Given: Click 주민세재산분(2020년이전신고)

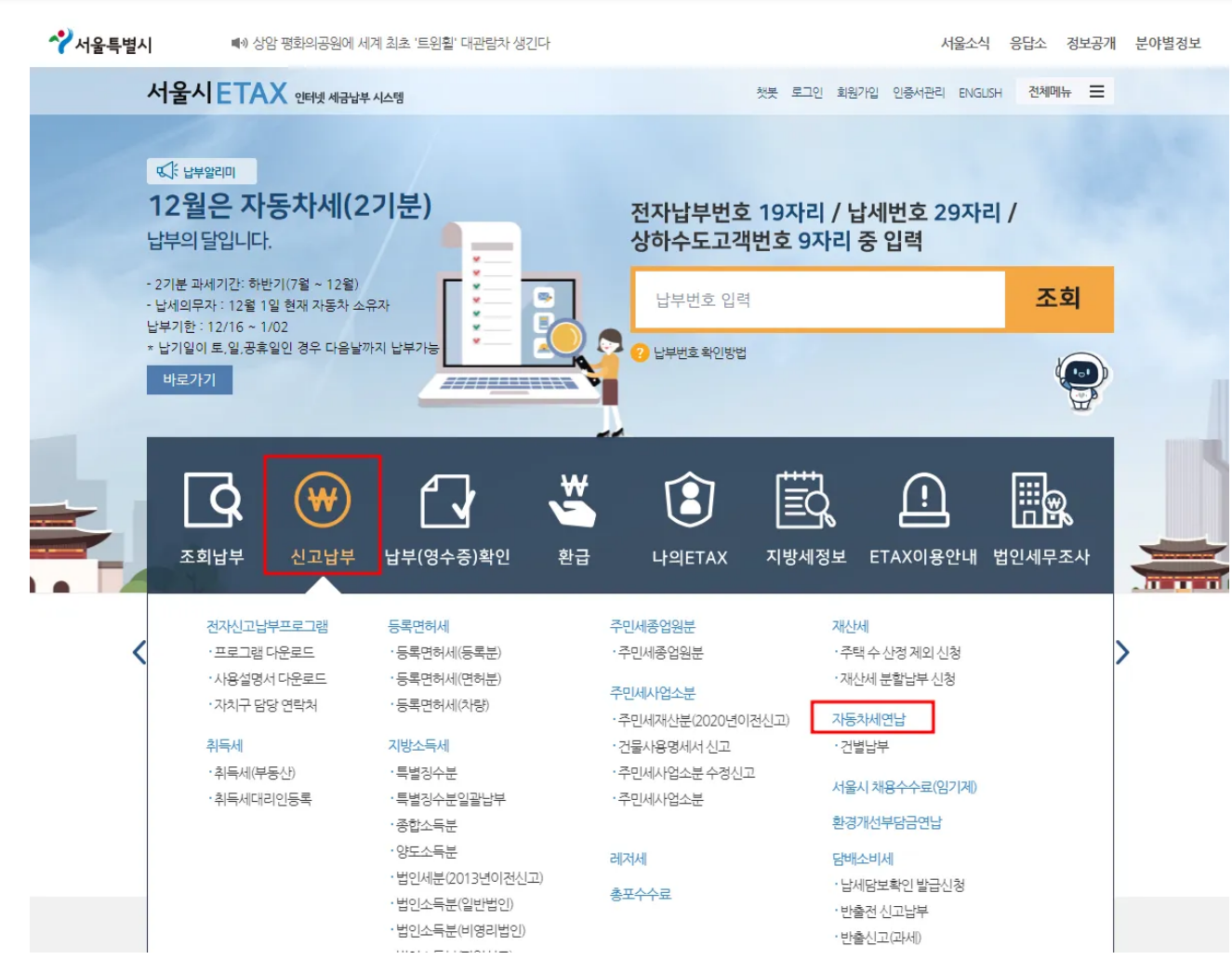Looking at the screenshot, I should pos(704,720).
